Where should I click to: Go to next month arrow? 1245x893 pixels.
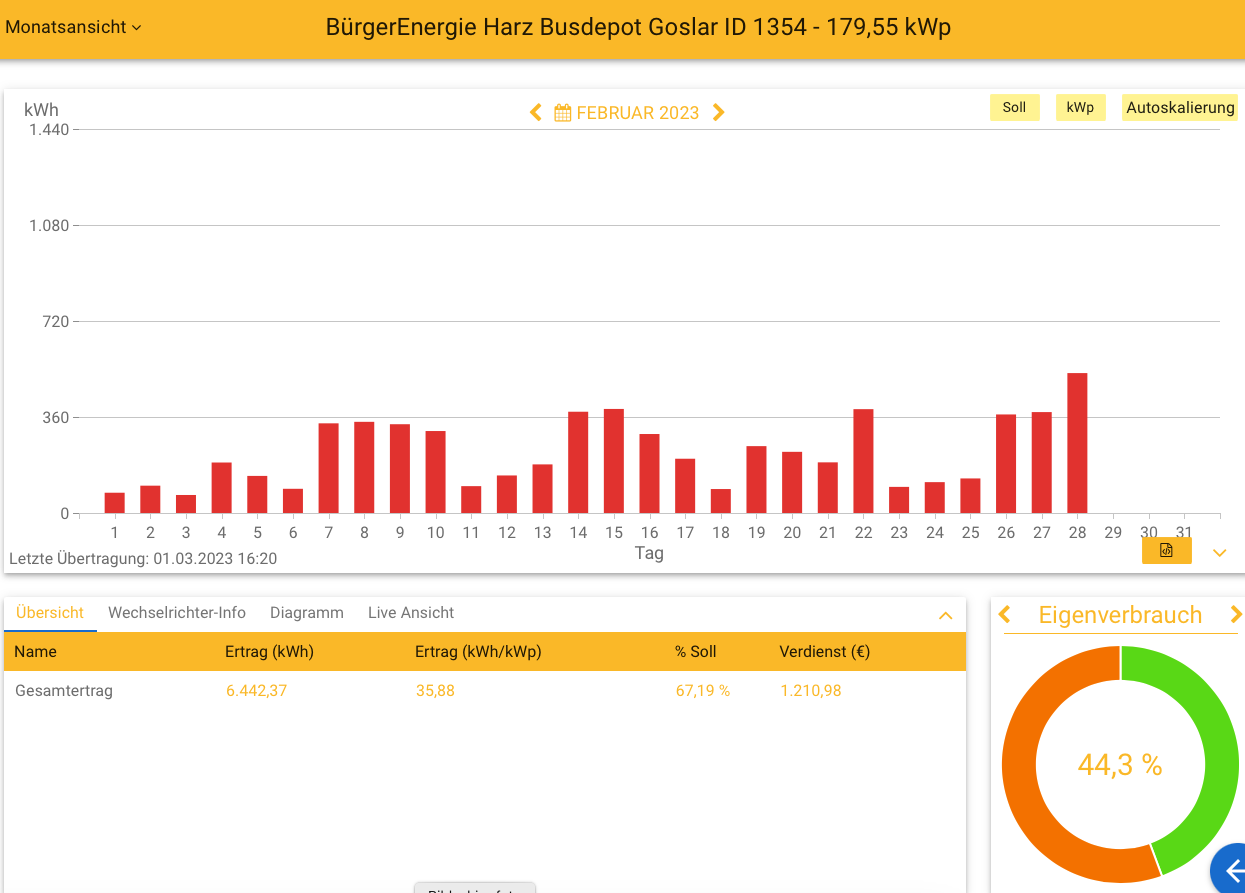click(718, 113)
